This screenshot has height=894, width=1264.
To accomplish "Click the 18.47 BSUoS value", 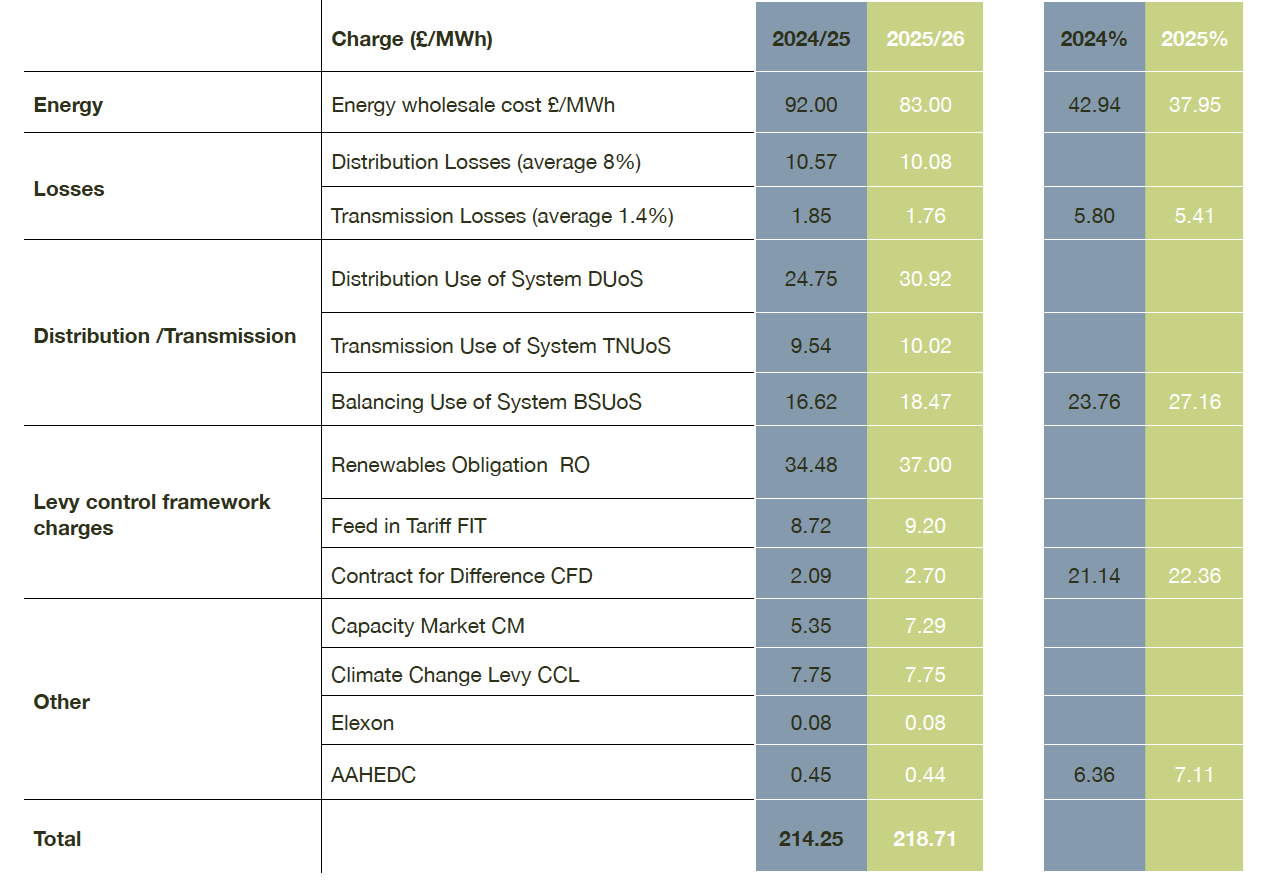I will 925,402.
